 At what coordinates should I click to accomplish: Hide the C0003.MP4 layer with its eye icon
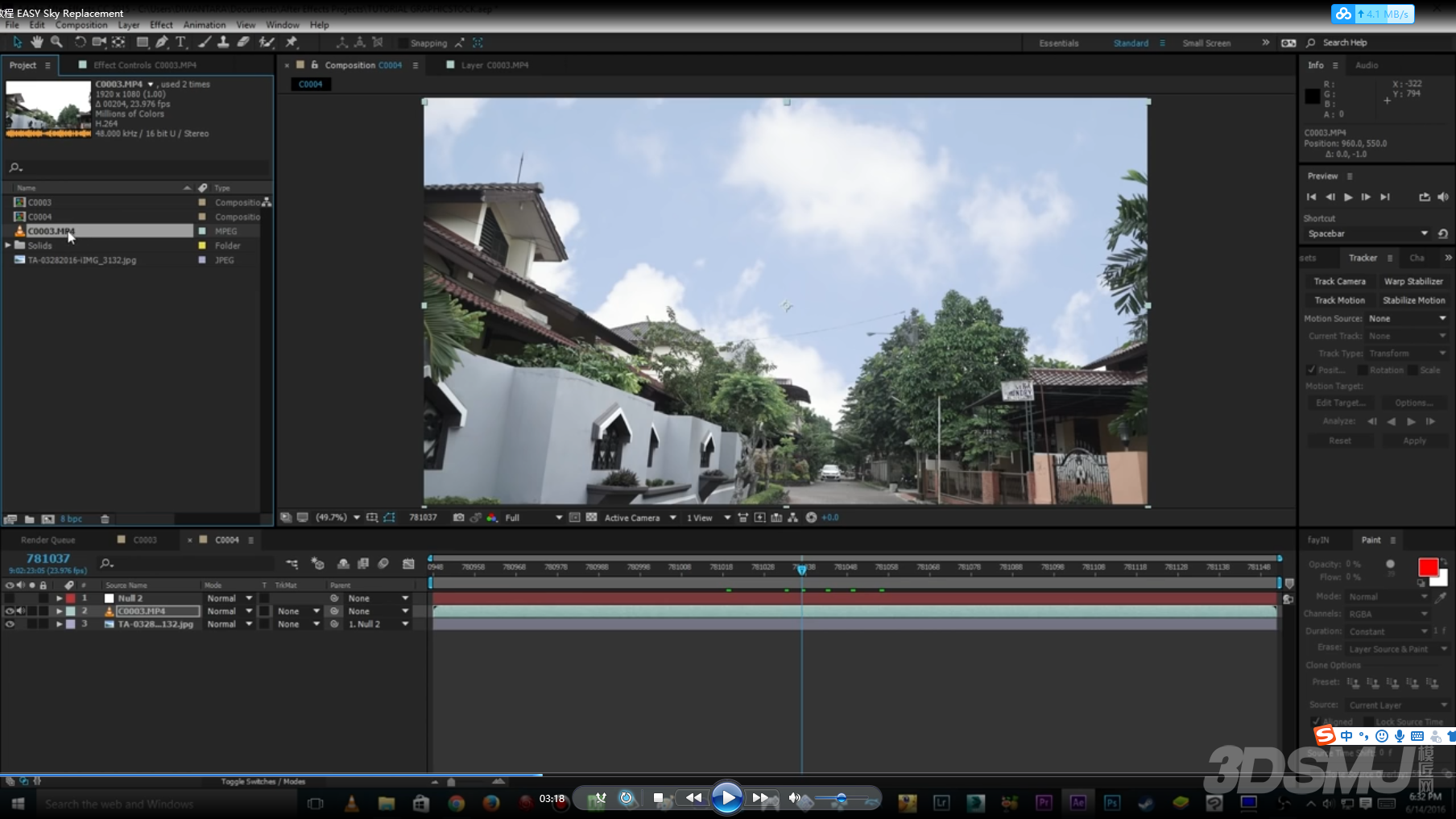coord(10,611)
